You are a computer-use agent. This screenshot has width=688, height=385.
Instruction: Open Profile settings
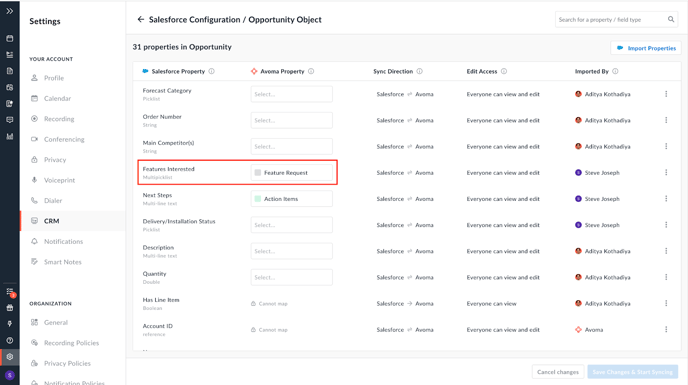pyautogui.click(x=54, y=78)
